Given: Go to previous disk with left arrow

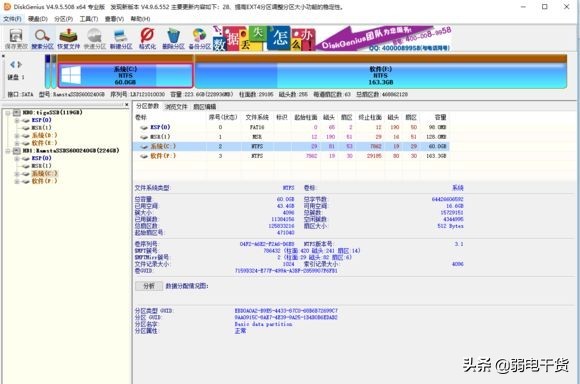Looking at the screenshot, I should tap(13, 64).
